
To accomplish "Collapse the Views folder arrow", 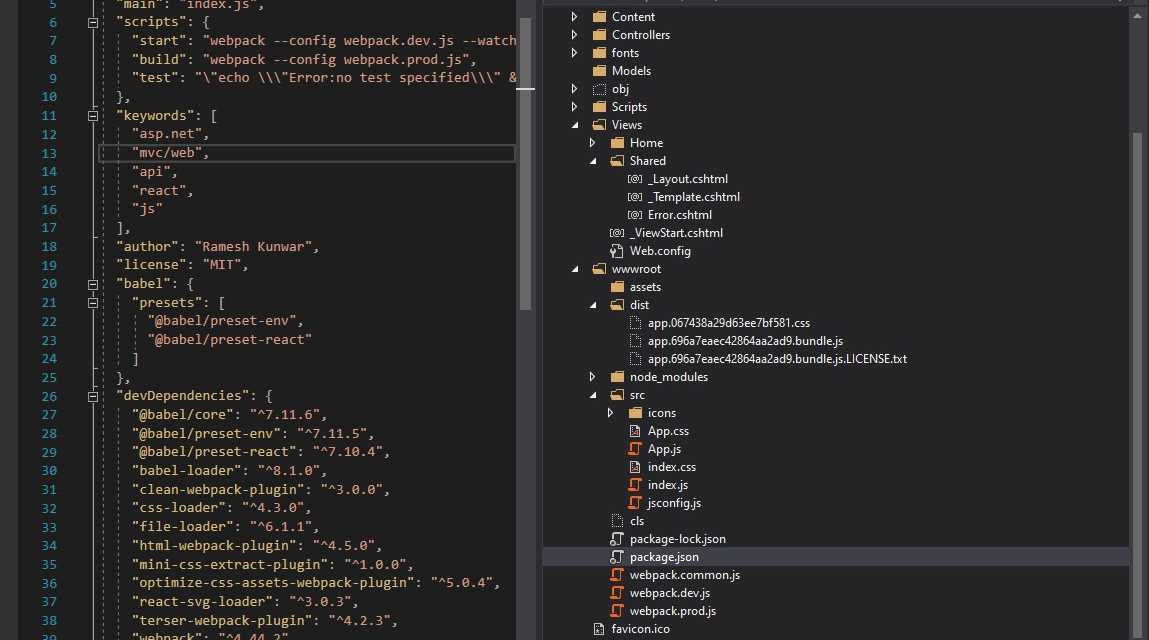I will 574,125.
